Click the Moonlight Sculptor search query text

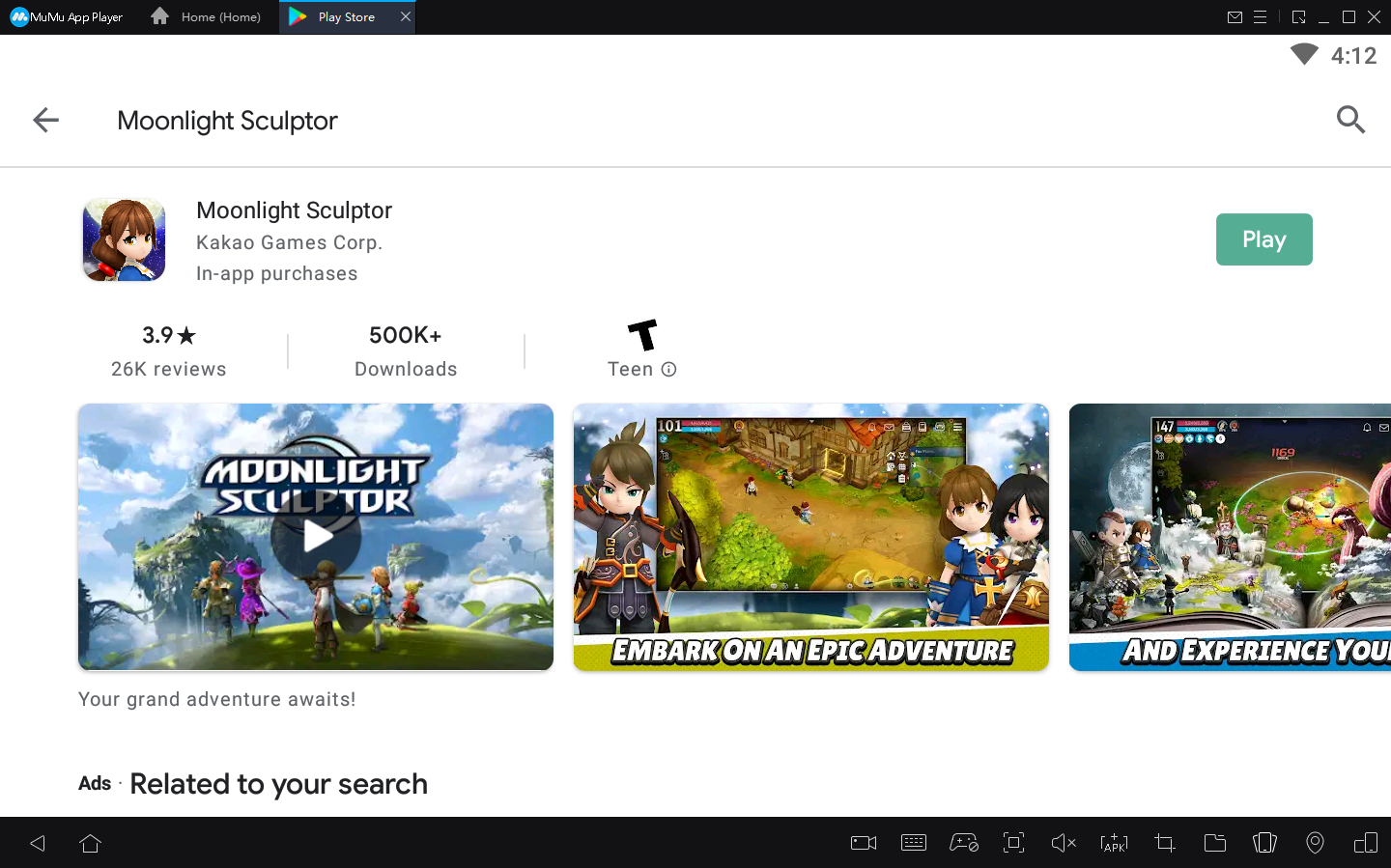click(x=227, y=121)
